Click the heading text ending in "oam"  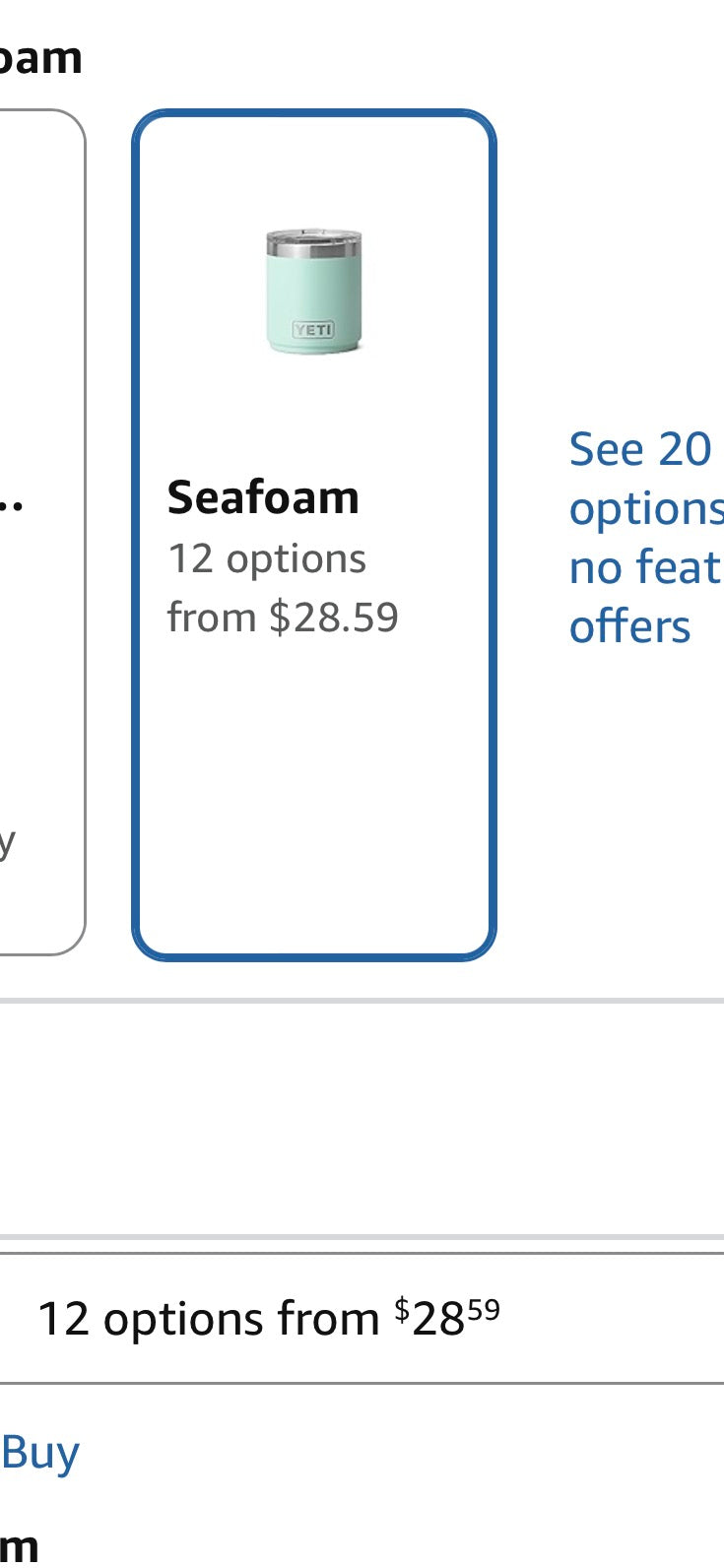[x=40, y=58]
